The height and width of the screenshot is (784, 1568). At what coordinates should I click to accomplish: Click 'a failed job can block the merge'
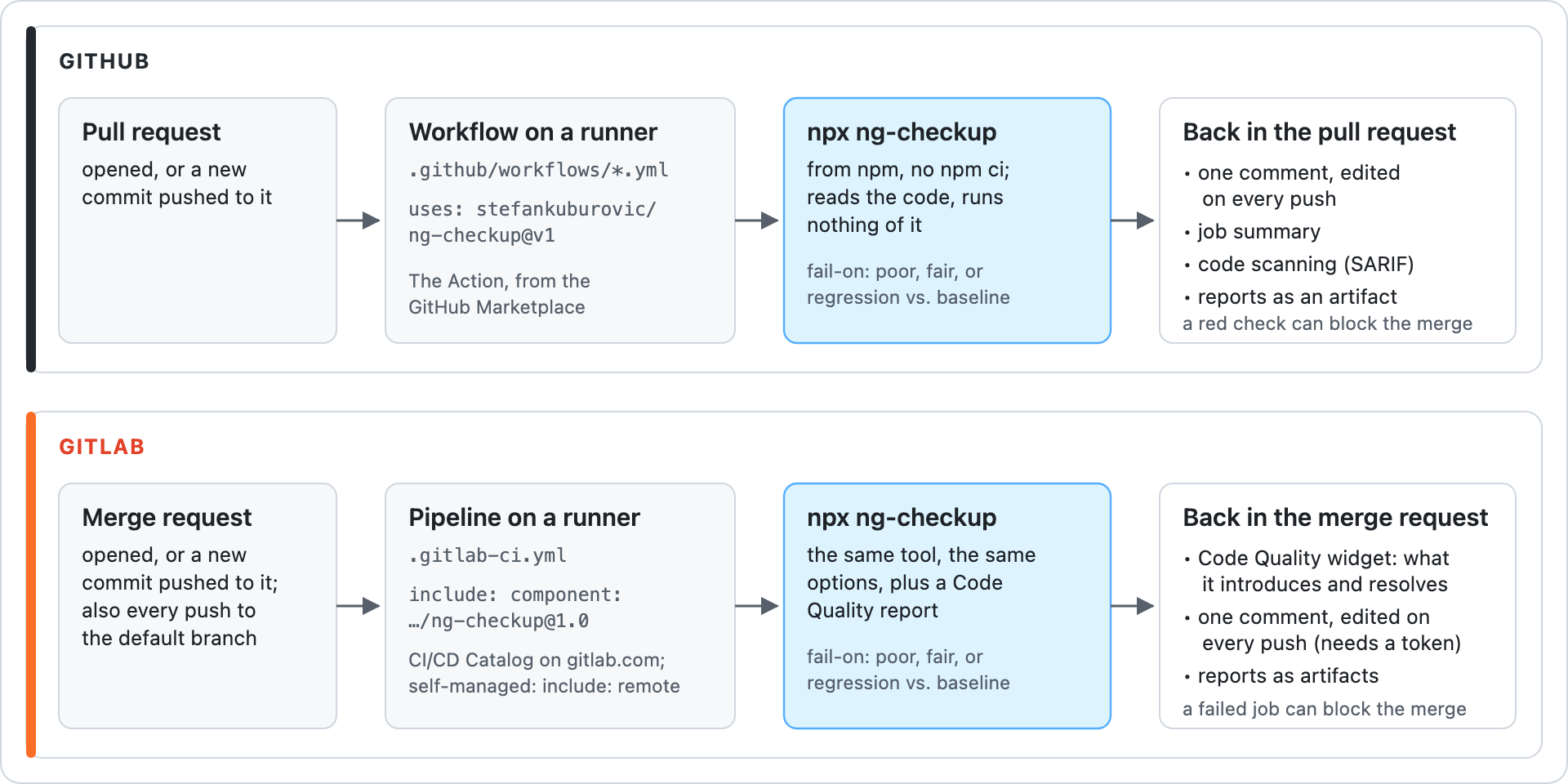1324,709
